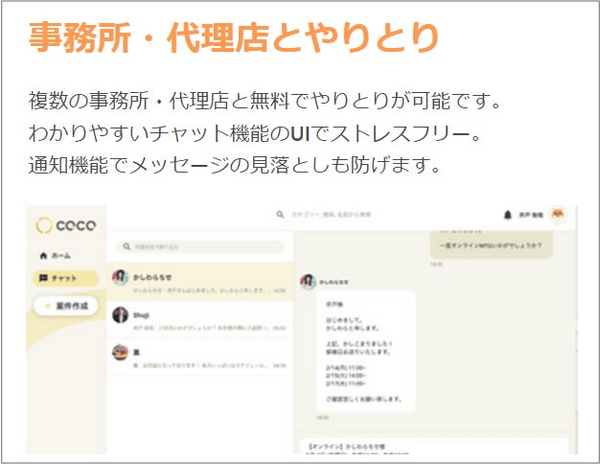Click magnifier icon in chat list search
600x464 pixels.
pyautogui.click(x=126, y=245)
